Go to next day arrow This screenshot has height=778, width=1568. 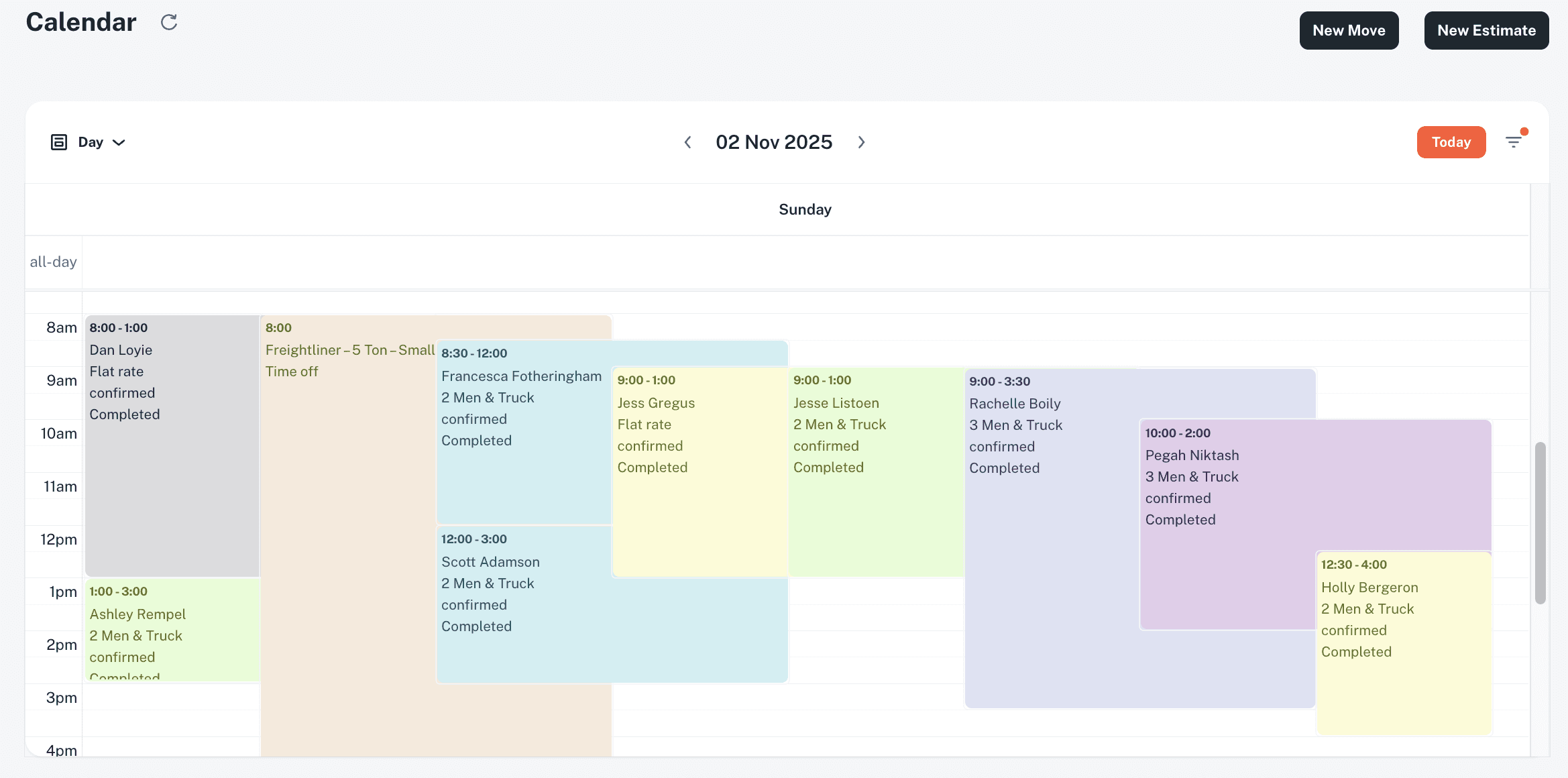click(861, 142)
